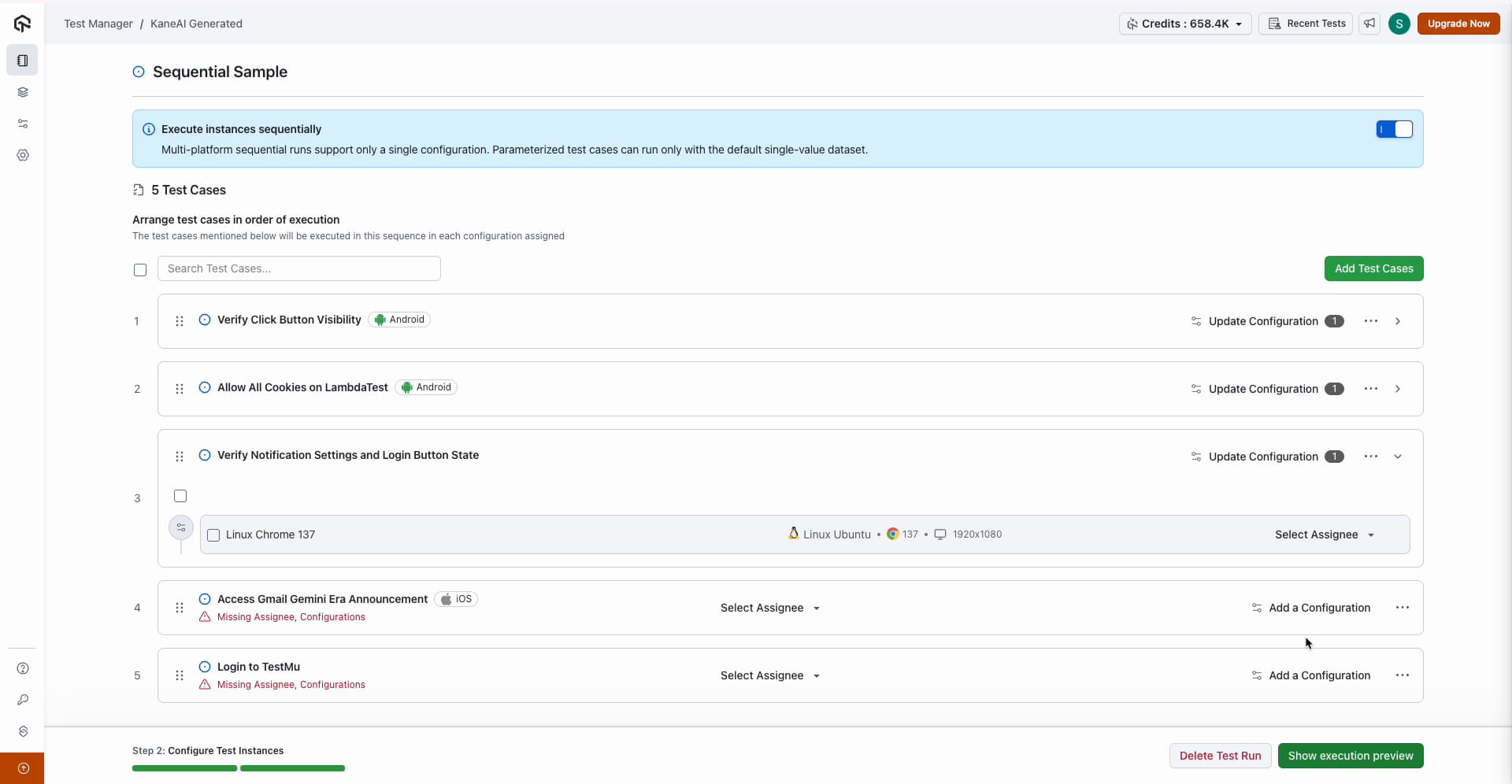Image resolution: width=1512 pixels, height=784 pixels.
Task: Open the LambdaTest logo in the sidebar
Action: point(22,24)
